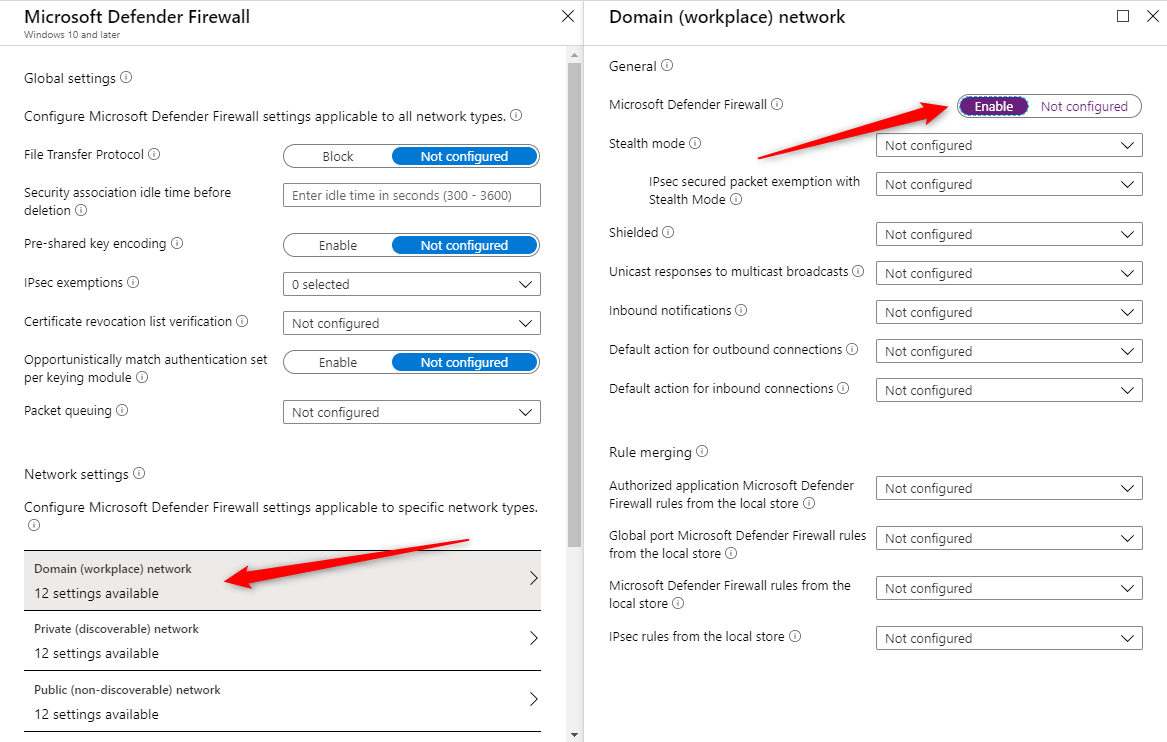Click info icon for Certificate revocation list verification

point(242,321)
